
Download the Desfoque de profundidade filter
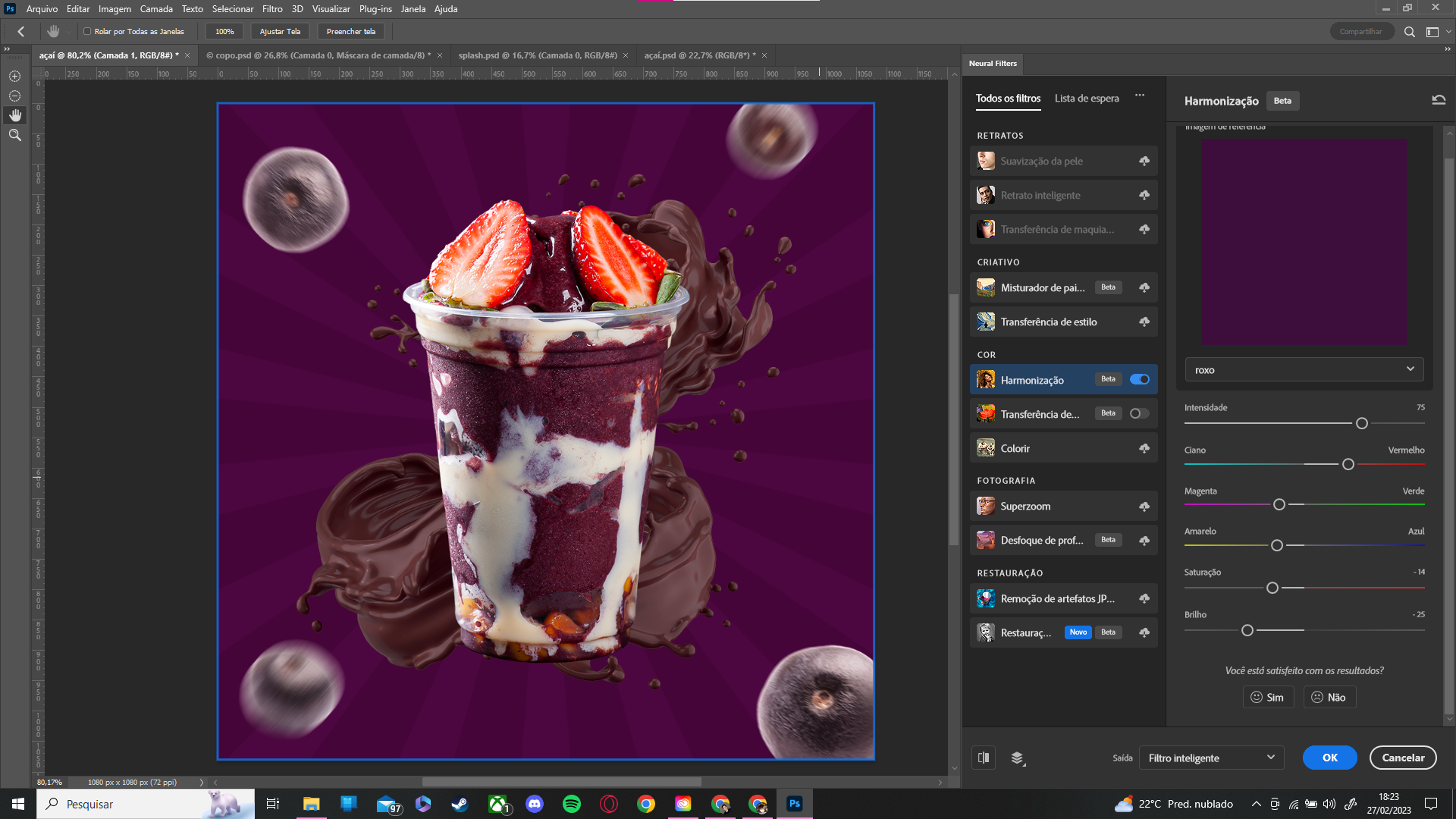(1144, 540)
